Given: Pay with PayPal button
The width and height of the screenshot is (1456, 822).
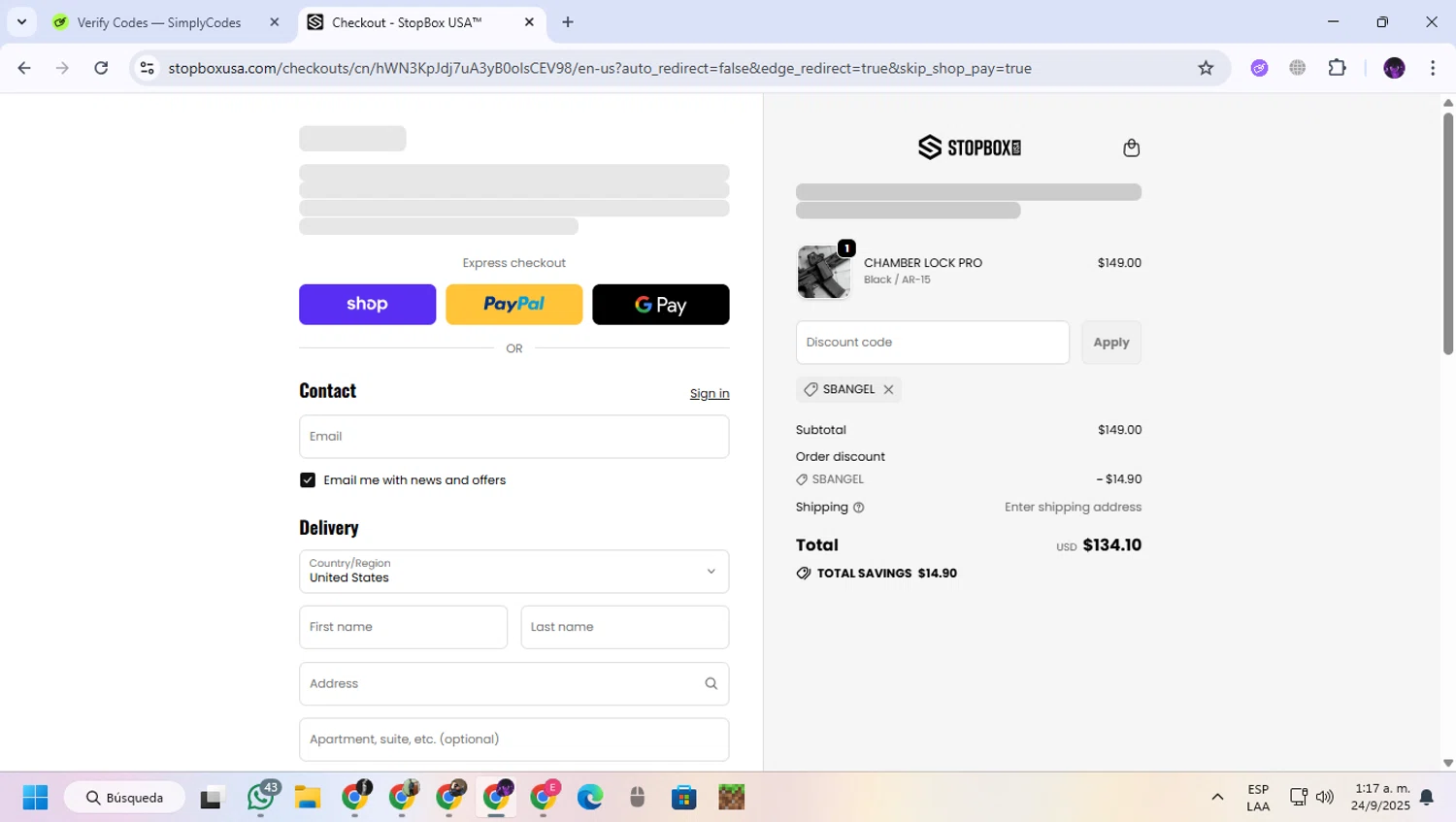Looking at the screenshot, I should tap(513, 305).
